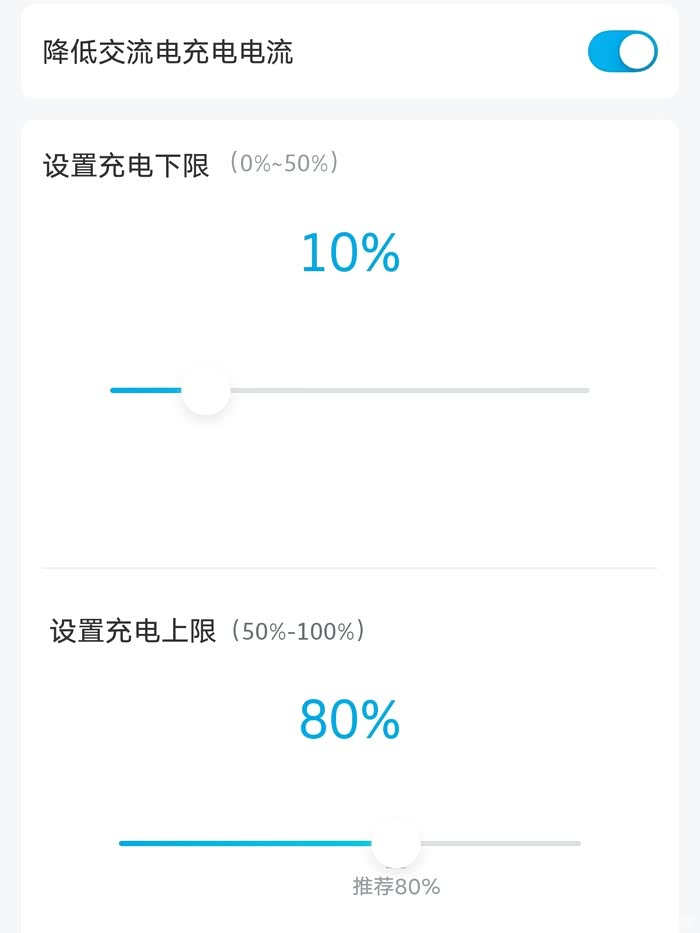Click far left end of upper limit slider
This screenshot has width=700, height=933.
click(x=123, y=843)
